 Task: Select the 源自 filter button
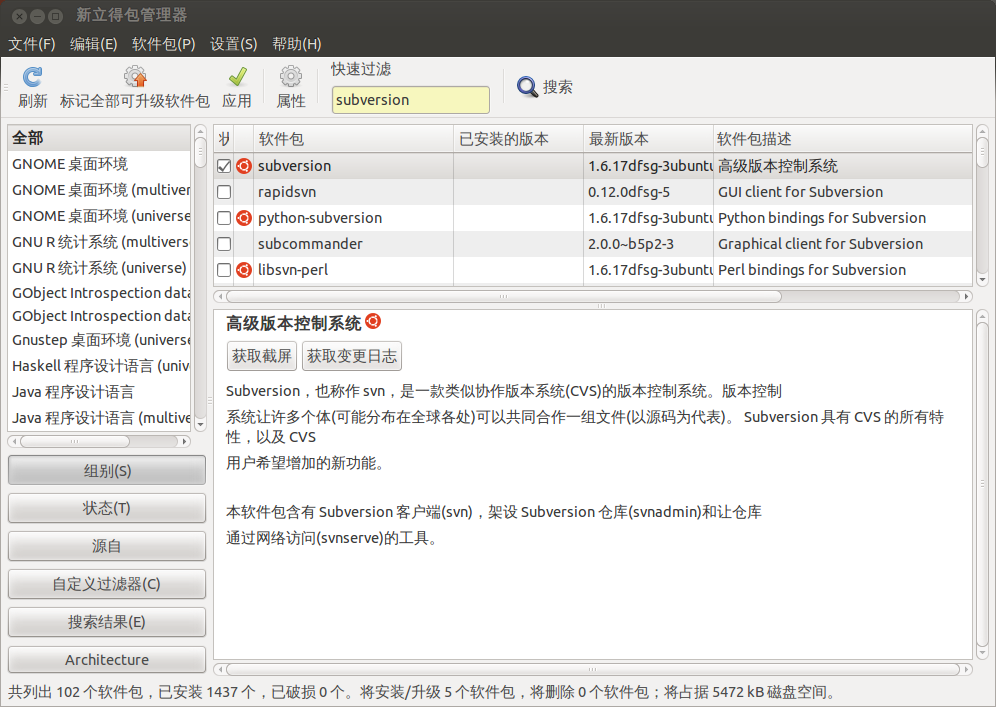[107, 546]
